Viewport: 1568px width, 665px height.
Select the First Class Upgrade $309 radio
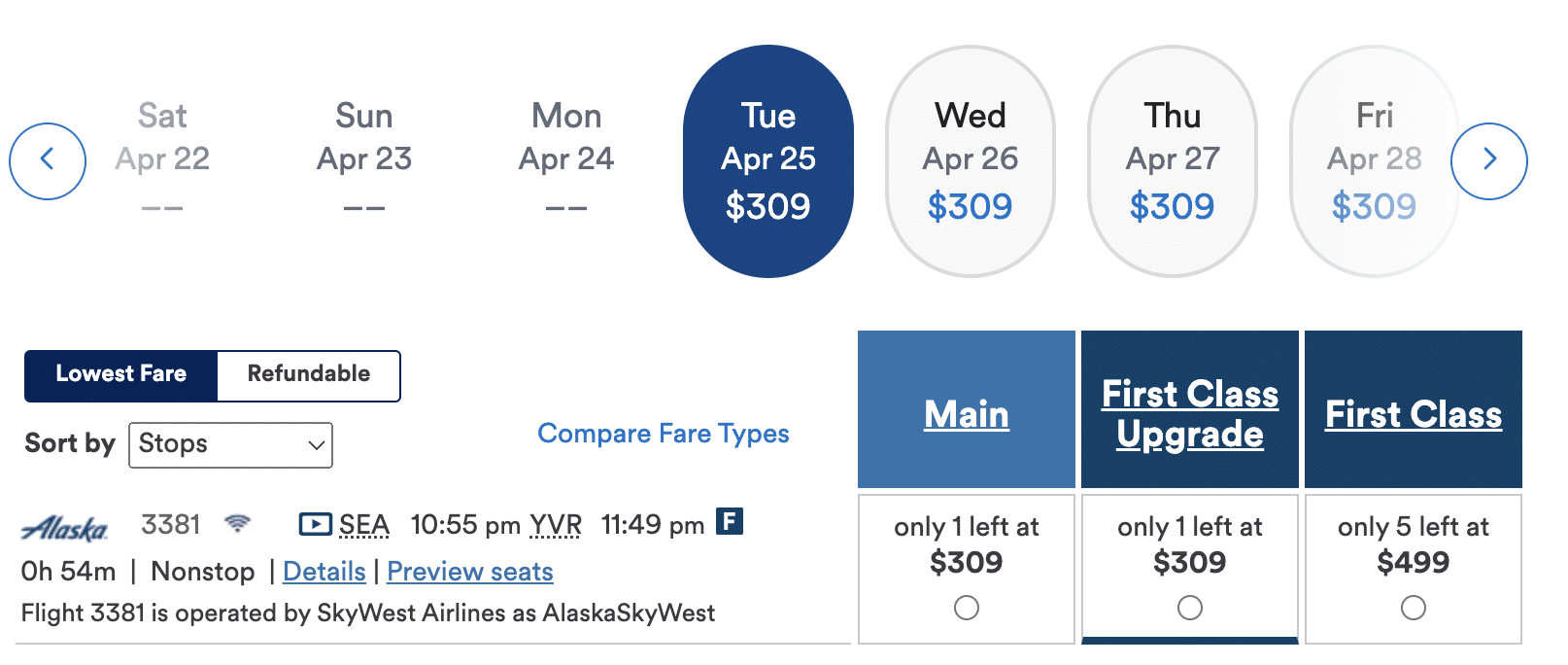pyautogui.click(x=1189, y=608)
